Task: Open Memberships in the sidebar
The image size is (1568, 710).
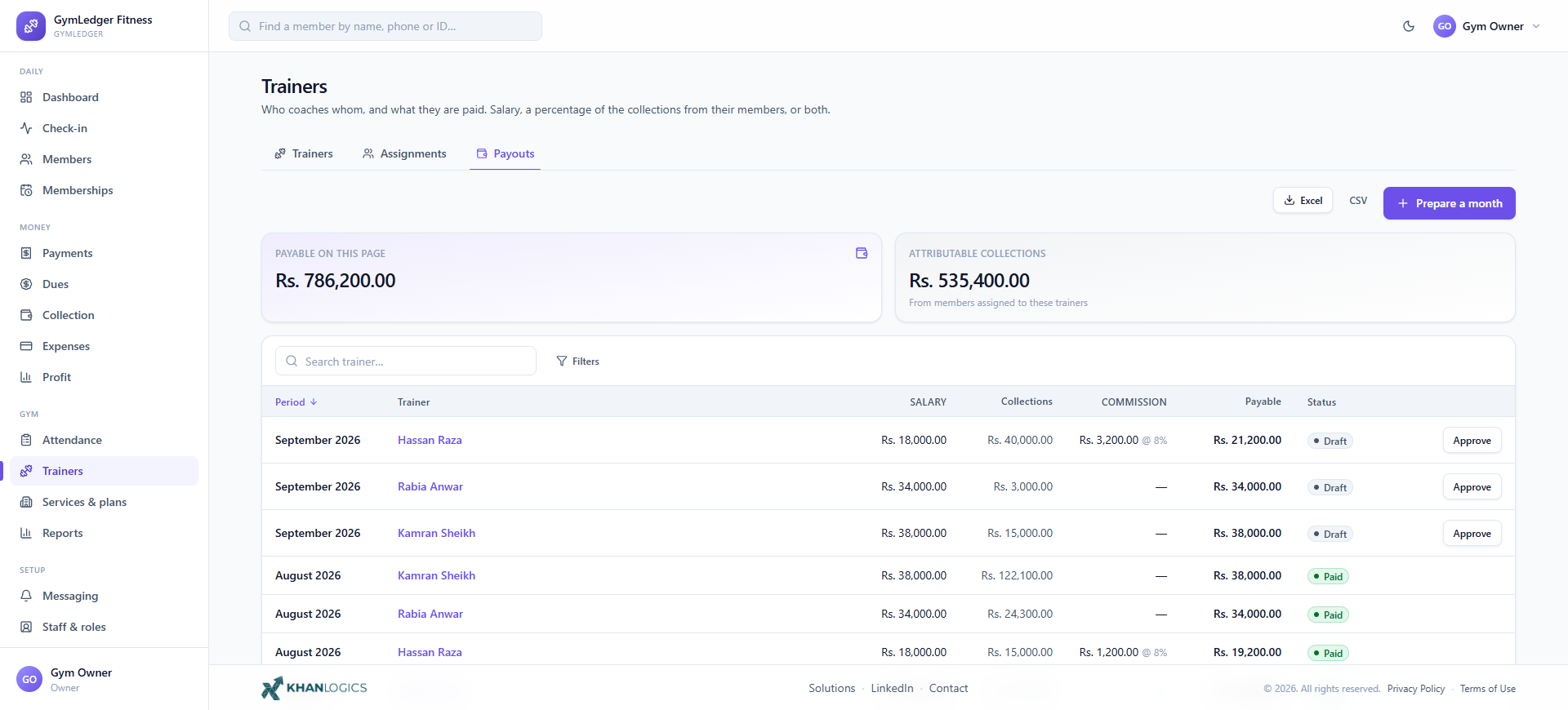Action: (104, 190)
